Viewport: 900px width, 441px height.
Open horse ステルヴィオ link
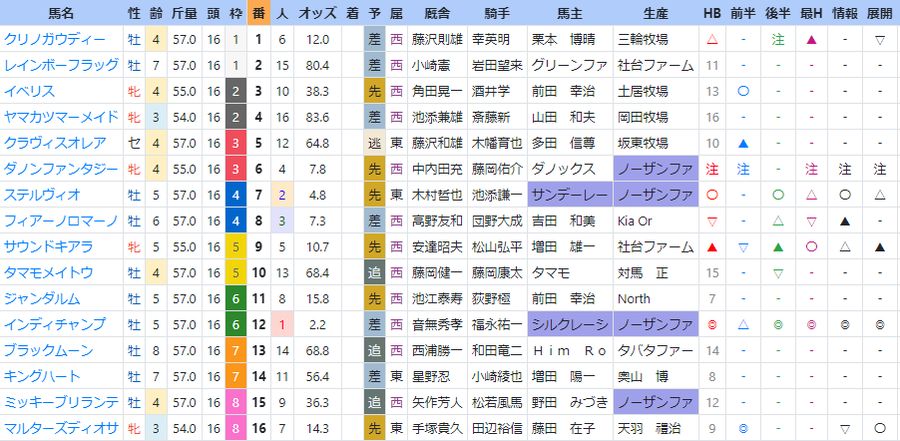(42, 195)
